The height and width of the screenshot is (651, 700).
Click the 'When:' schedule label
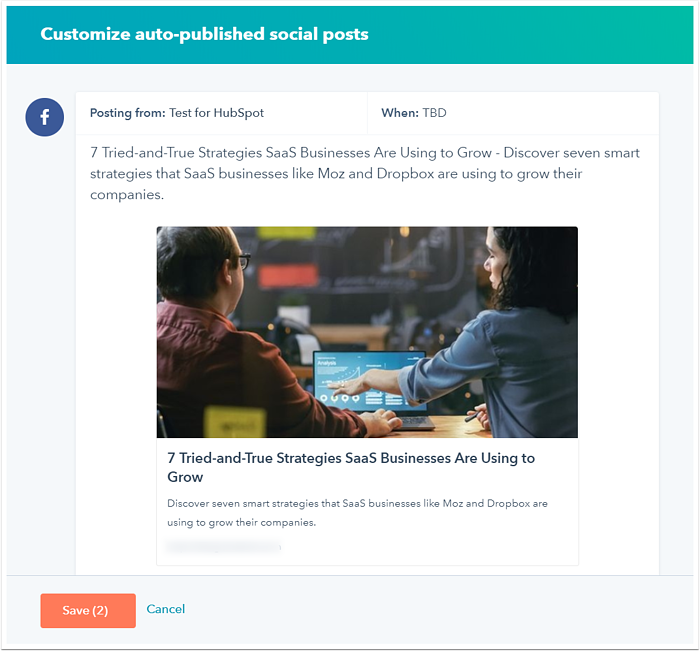point(400,113)
